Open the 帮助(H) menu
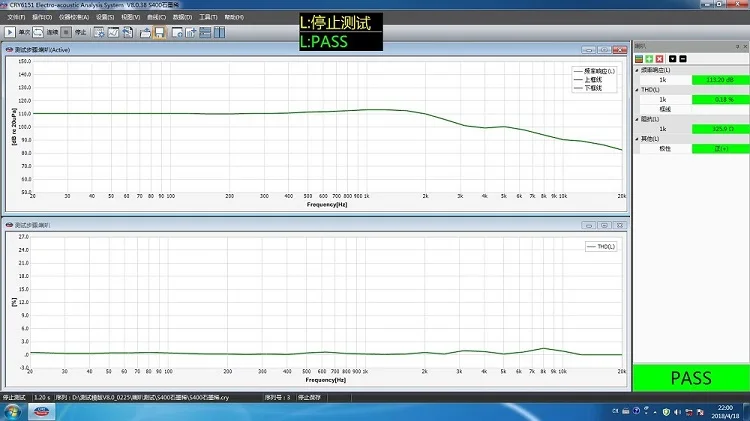Screen dimensions: 750x421 click(234, 17)
